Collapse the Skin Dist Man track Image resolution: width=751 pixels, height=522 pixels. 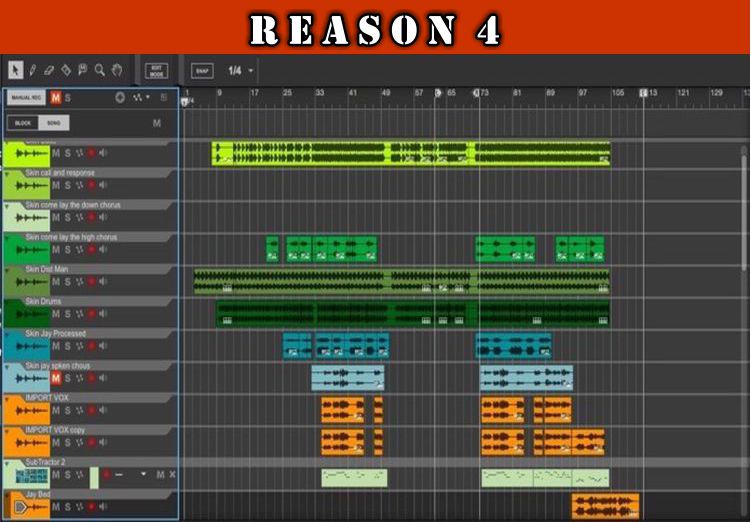point(7,270)
